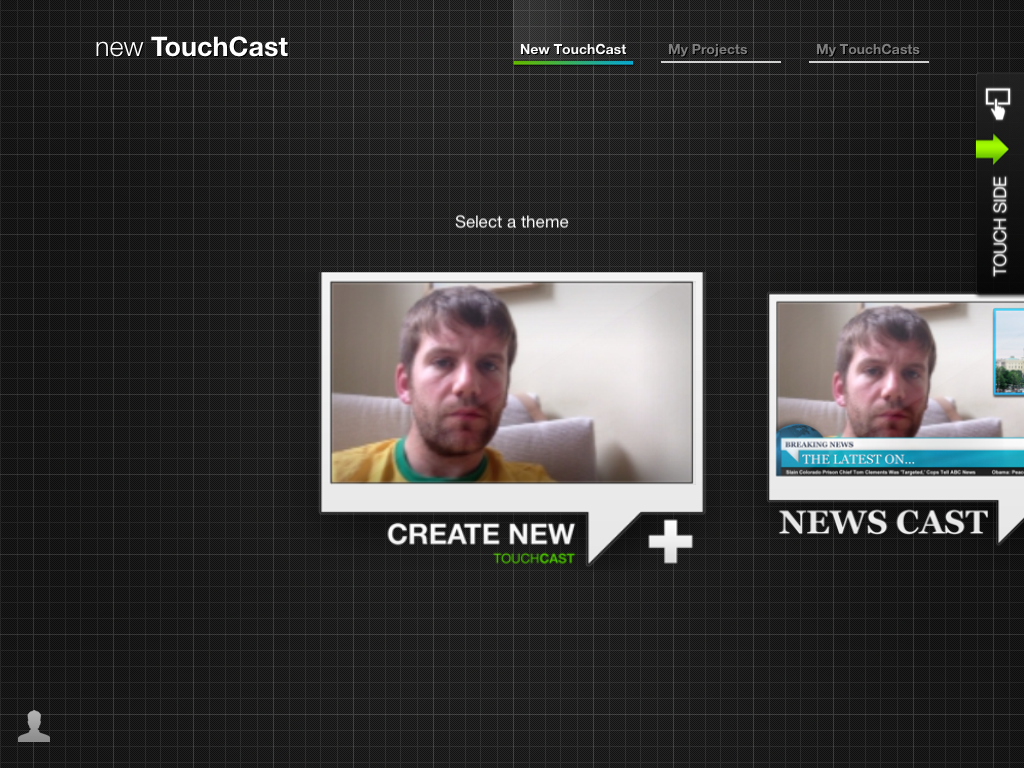1024x768 pixels.
Task: Stay on the New TouchCast tab
Action: click(572, 48)
